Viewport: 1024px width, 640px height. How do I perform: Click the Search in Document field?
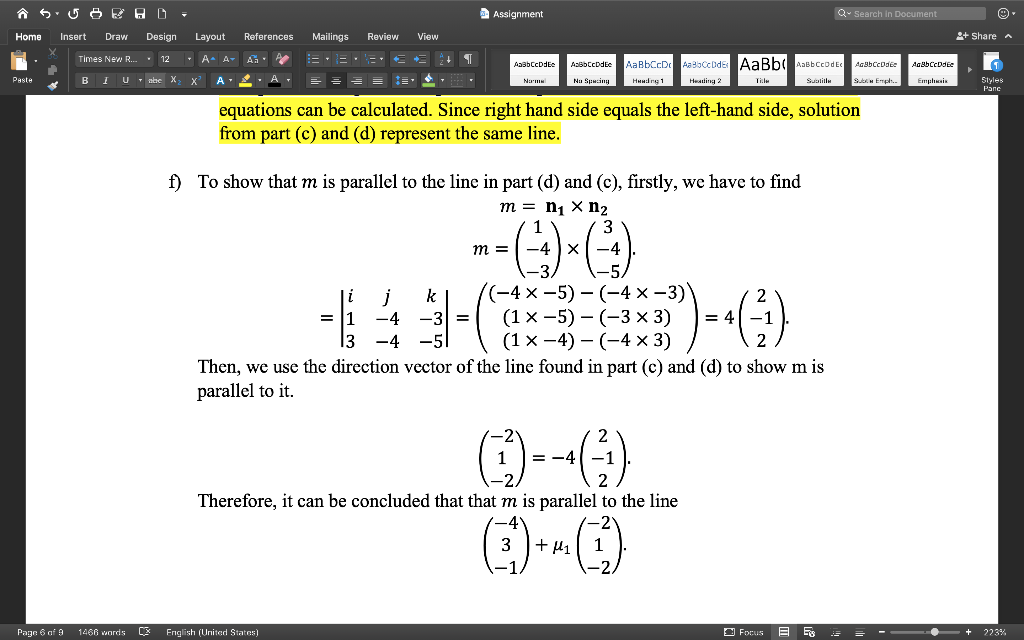910,14
